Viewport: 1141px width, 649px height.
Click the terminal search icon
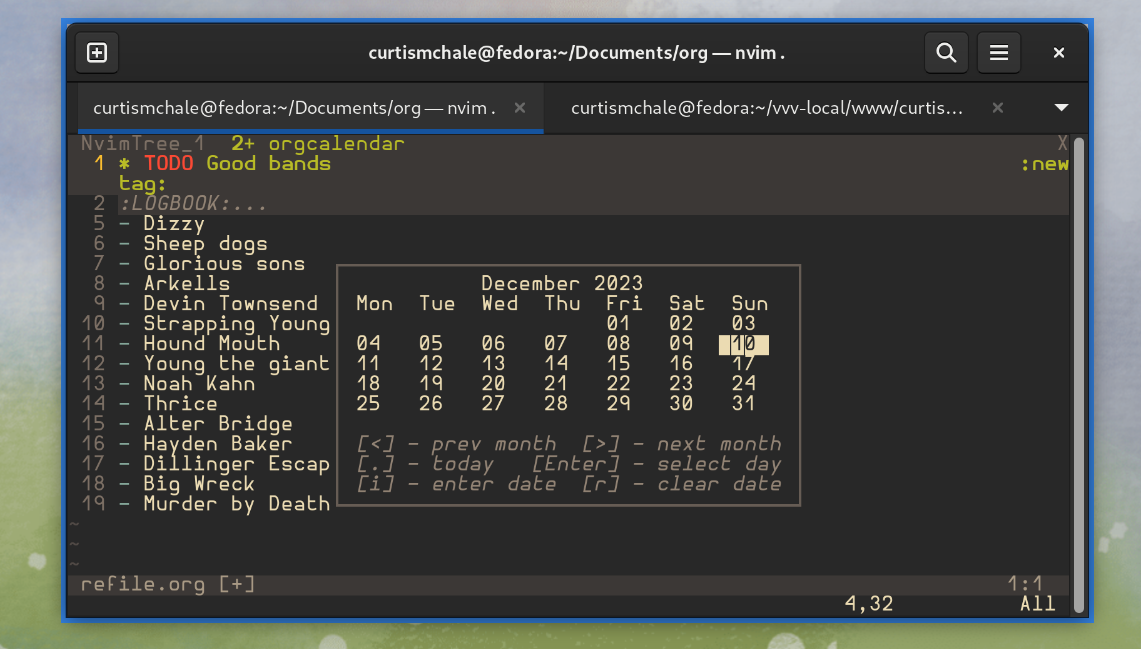(945, 53)
